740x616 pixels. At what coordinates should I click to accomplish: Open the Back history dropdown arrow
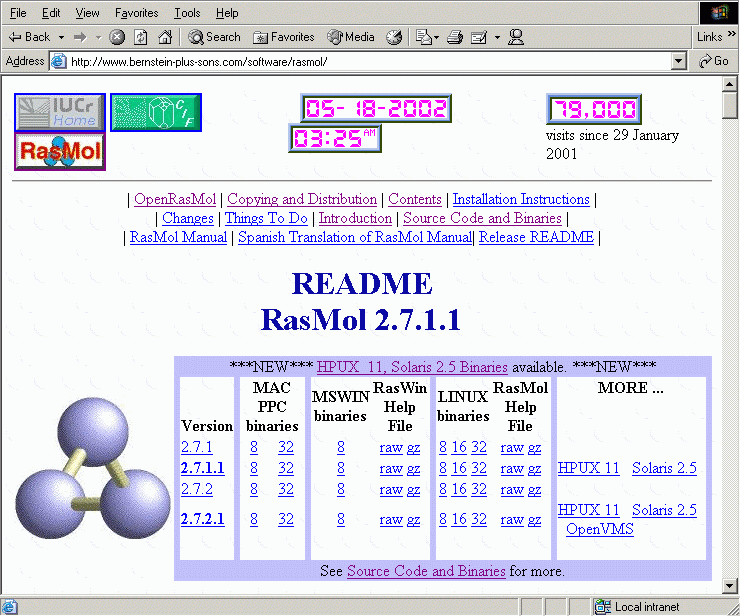pos(61,37)
